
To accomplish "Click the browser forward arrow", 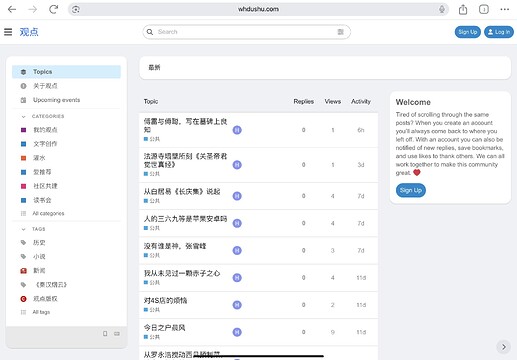I will [x=33, y=9].
